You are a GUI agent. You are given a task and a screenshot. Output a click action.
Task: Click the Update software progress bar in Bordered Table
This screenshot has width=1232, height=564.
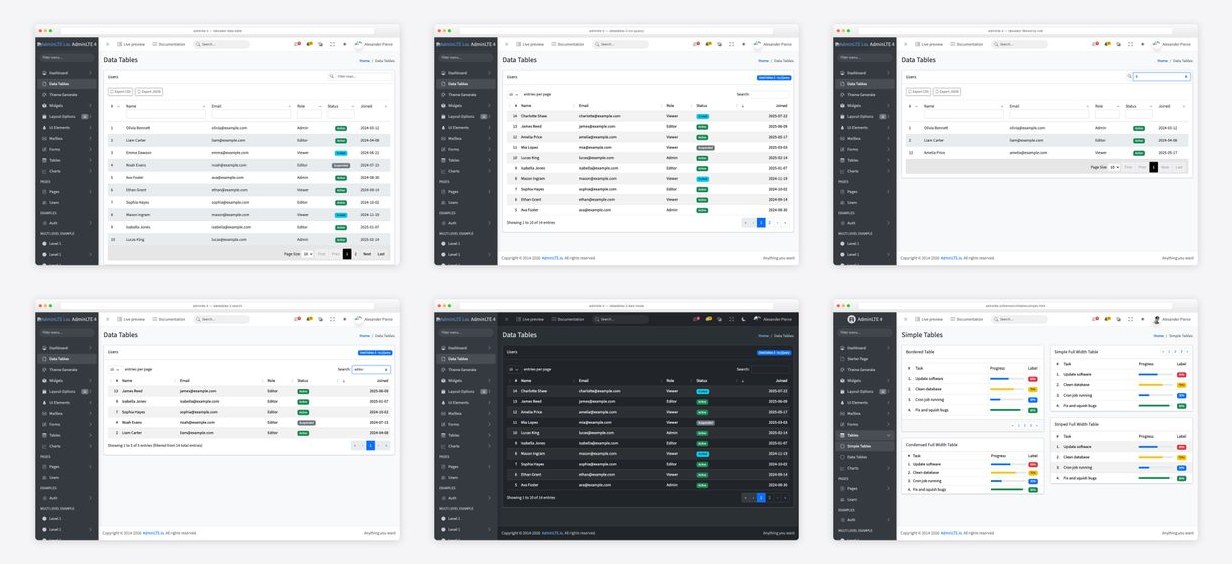pos(1007,379)
